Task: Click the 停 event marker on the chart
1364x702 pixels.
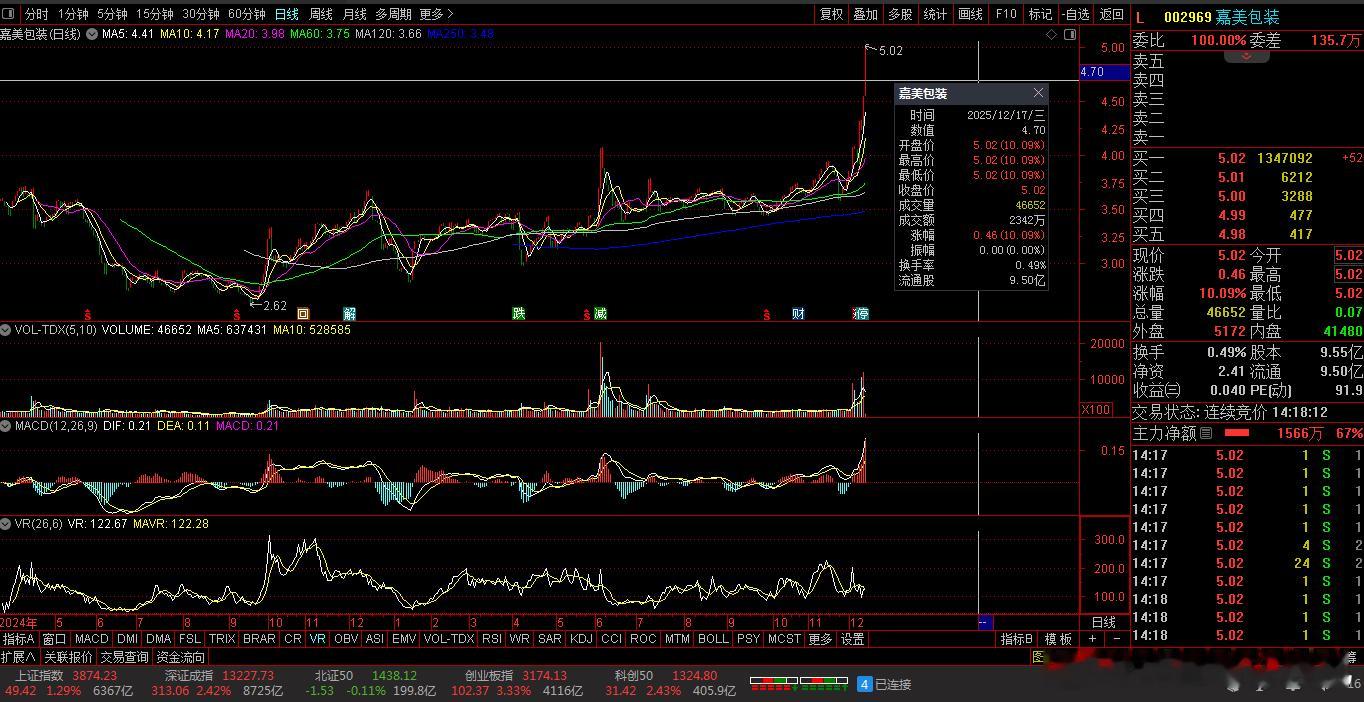Action: 862,313
